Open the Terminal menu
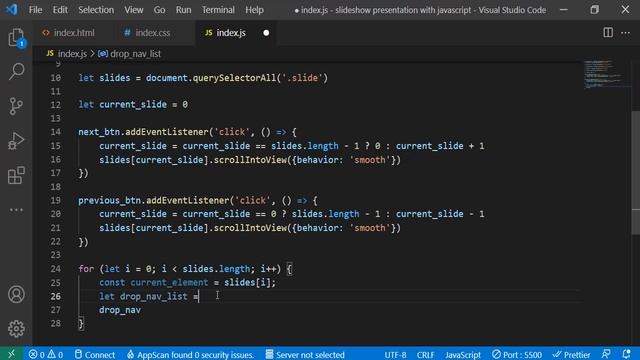Screen dimensions: 640x360 click(218, 10)
